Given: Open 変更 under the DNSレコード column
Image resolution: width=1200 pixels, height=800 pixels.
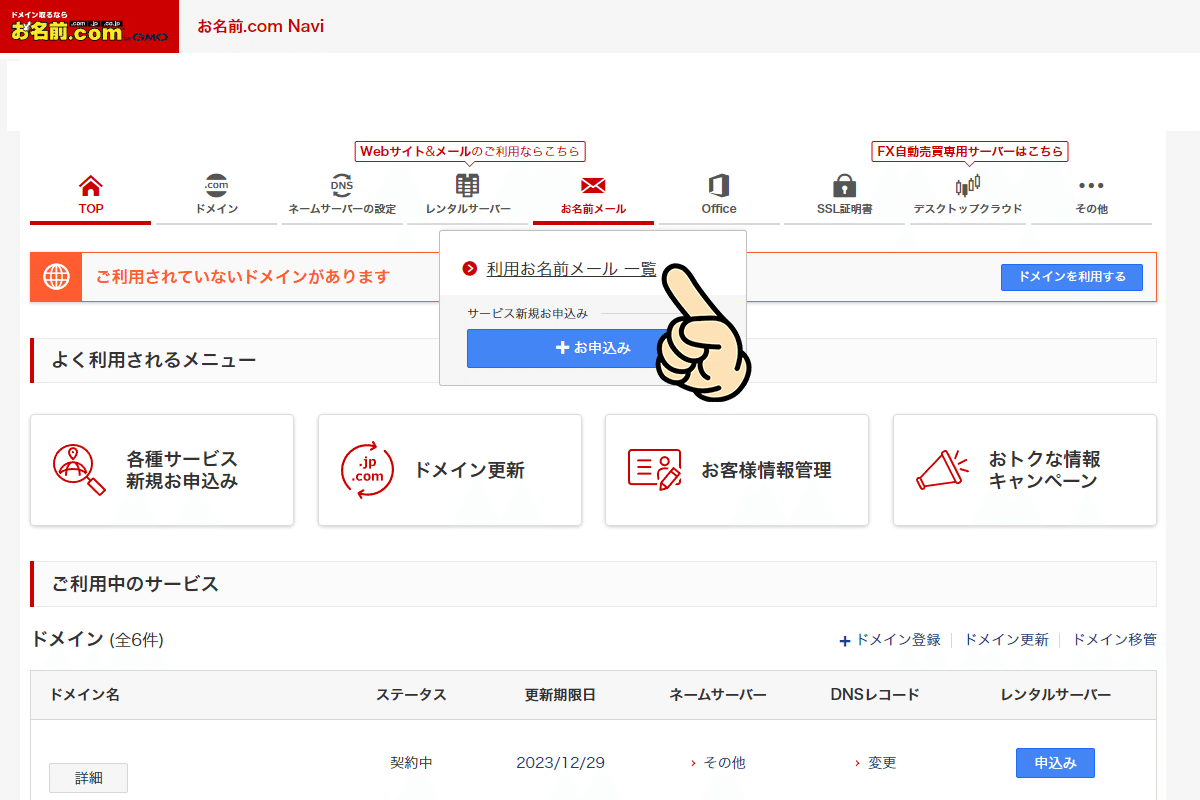Looking at the screenshot, I should pyautogui.click(x=880, y=762).
